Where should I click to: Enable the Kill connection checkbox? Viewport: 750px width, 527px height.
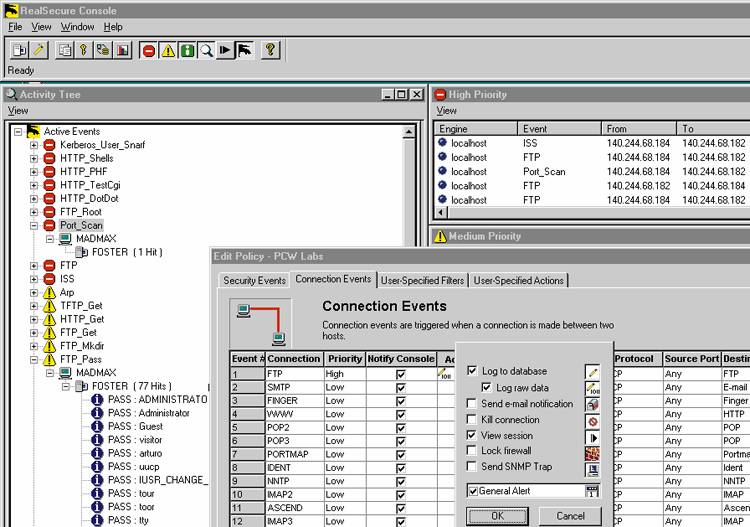click(x=472, y=420)
